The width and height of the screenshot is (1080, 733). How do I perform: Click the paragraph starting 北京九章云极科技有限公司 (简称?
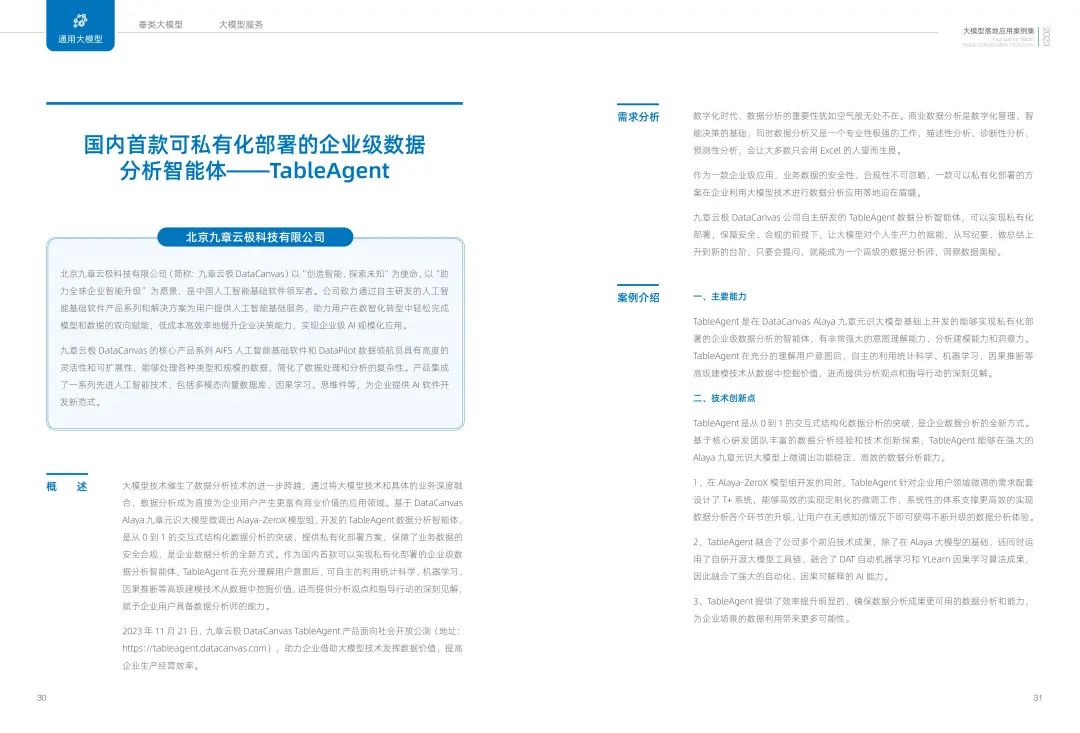pyautogui.click(x=254, y=300)
